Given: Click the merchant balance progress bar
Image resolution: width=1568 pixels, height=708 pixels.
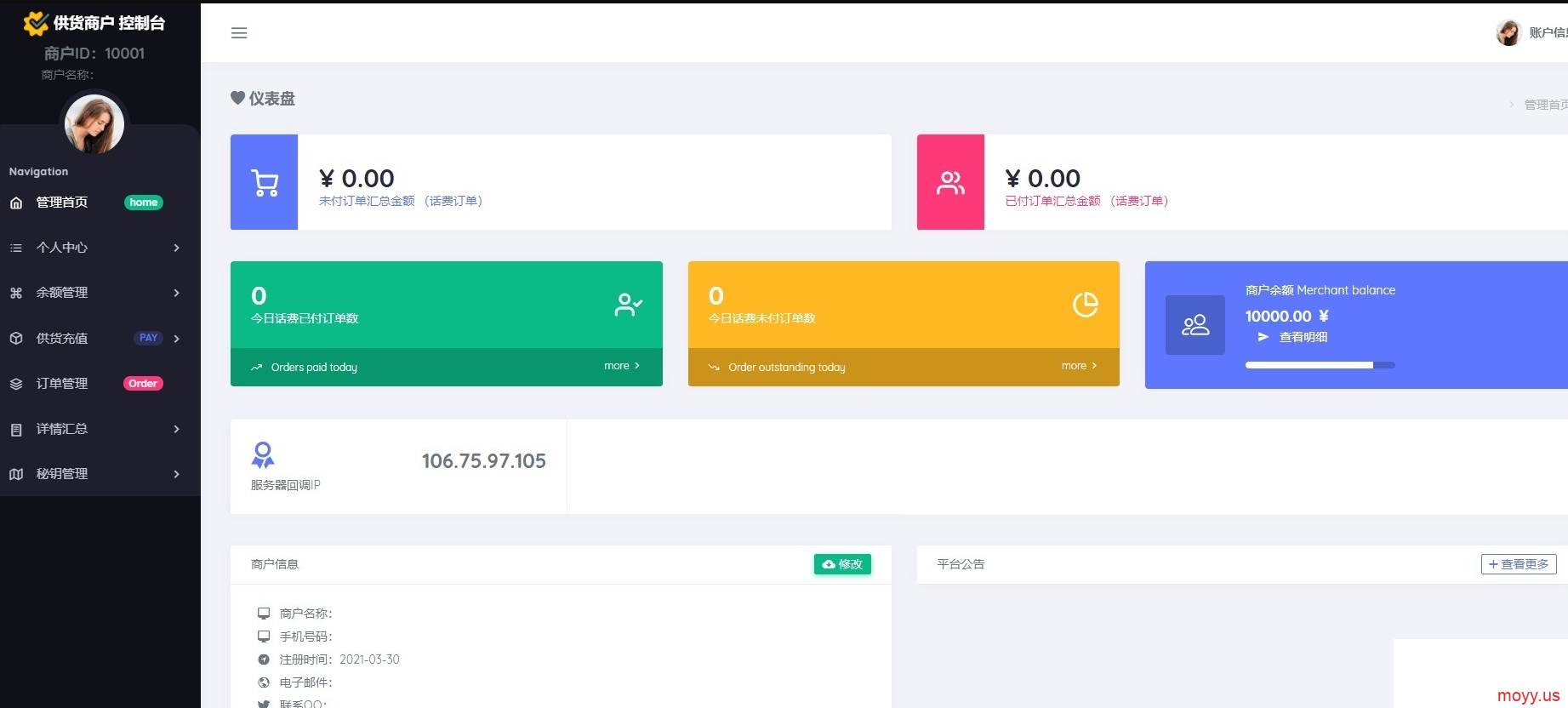Looking at the screenshot, I should (1320, 365).
